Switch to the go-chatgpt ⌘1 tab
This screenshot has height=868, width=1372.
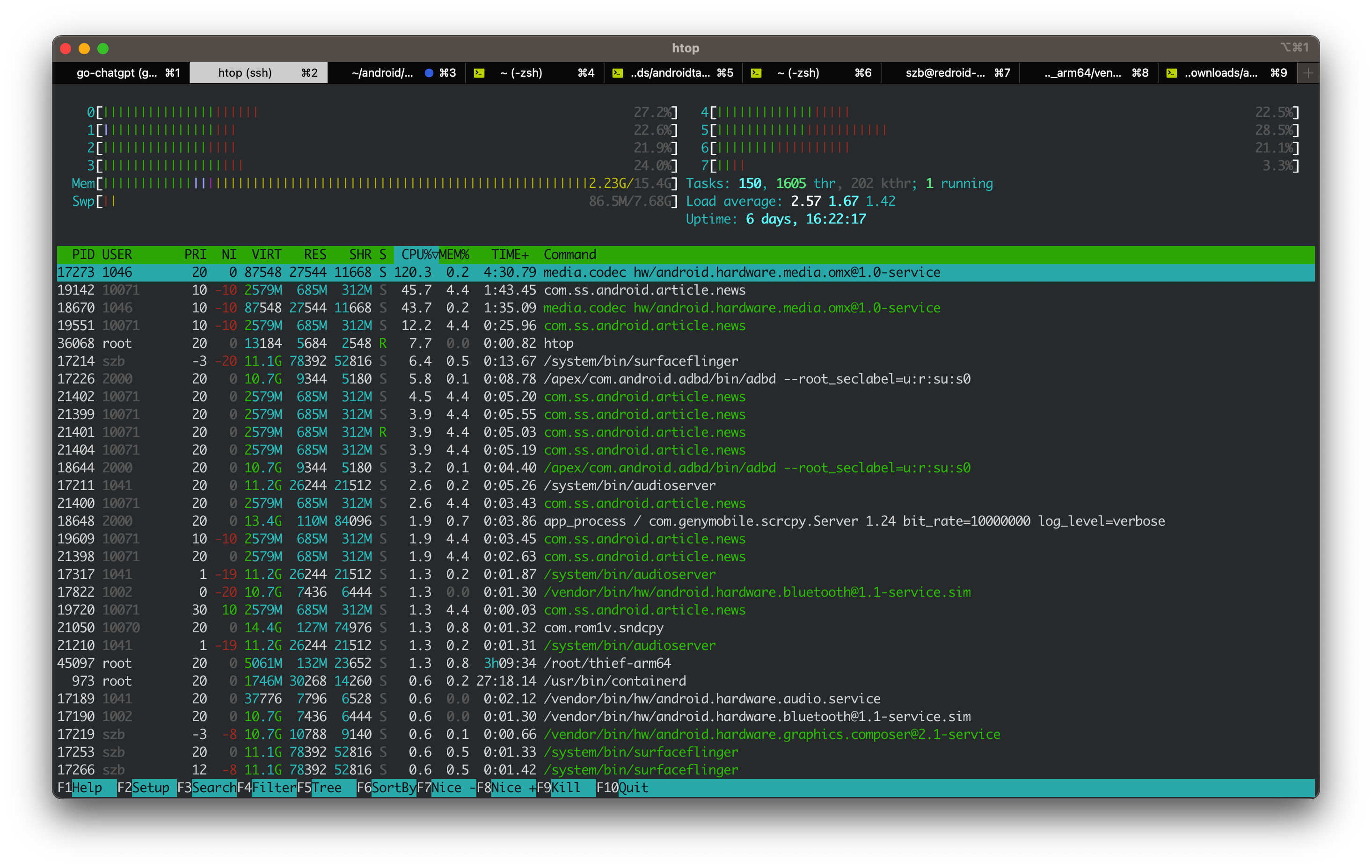pyautogui.click(x=121, y=73)
